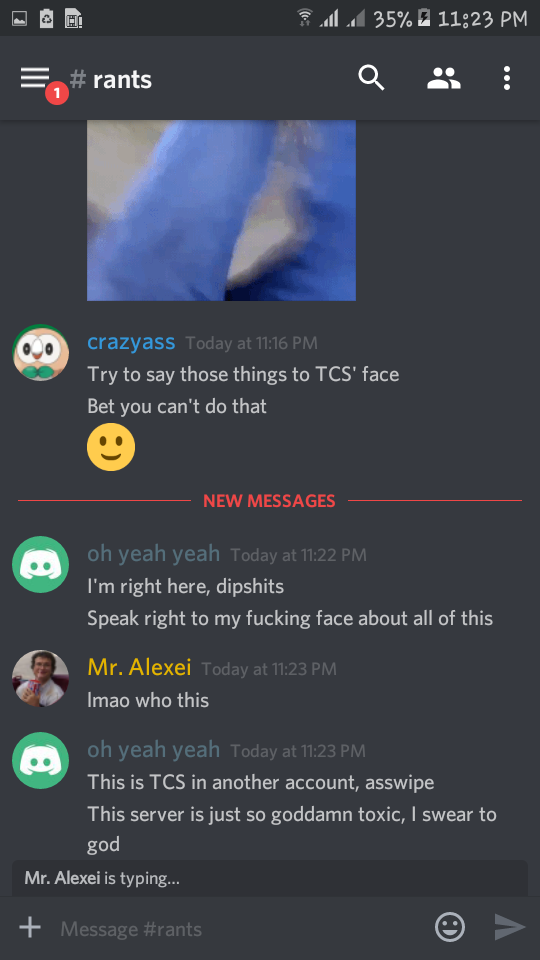This screenshot has width=540, height=960.
Task: Tap the #rants channel title
Action: [x=111, y=79]
